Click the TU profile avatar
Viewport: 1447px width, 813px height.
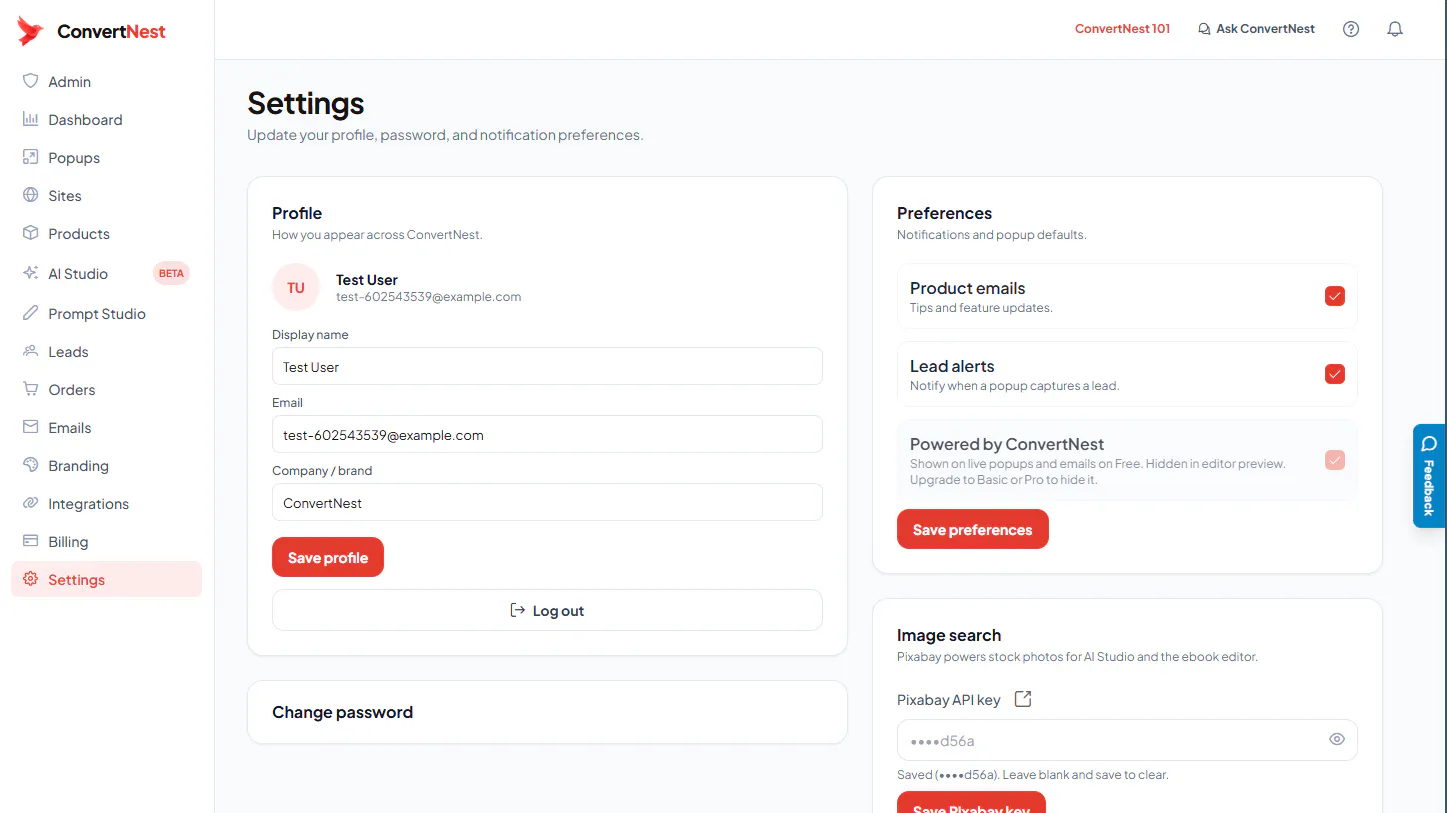click(296, 288)
